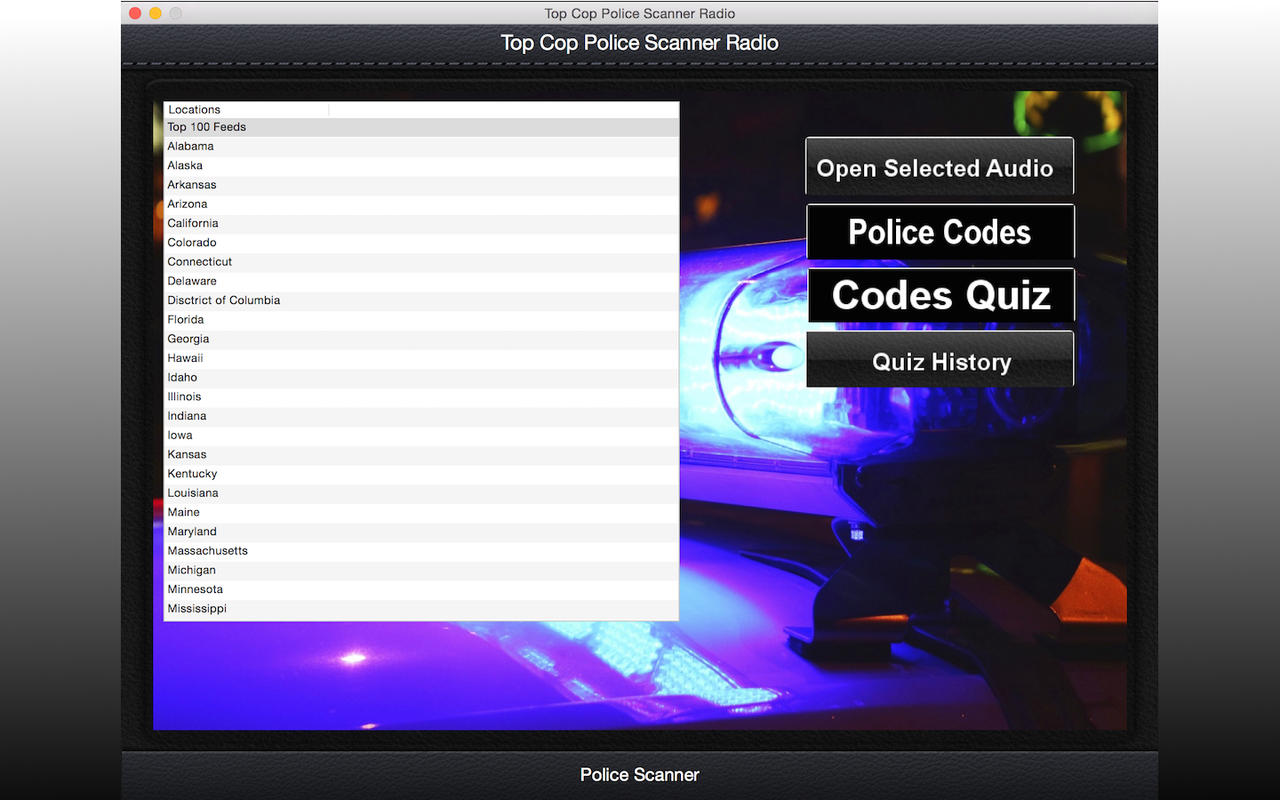Click the Connecticut row
The image size is (1280, 800).
421,262
